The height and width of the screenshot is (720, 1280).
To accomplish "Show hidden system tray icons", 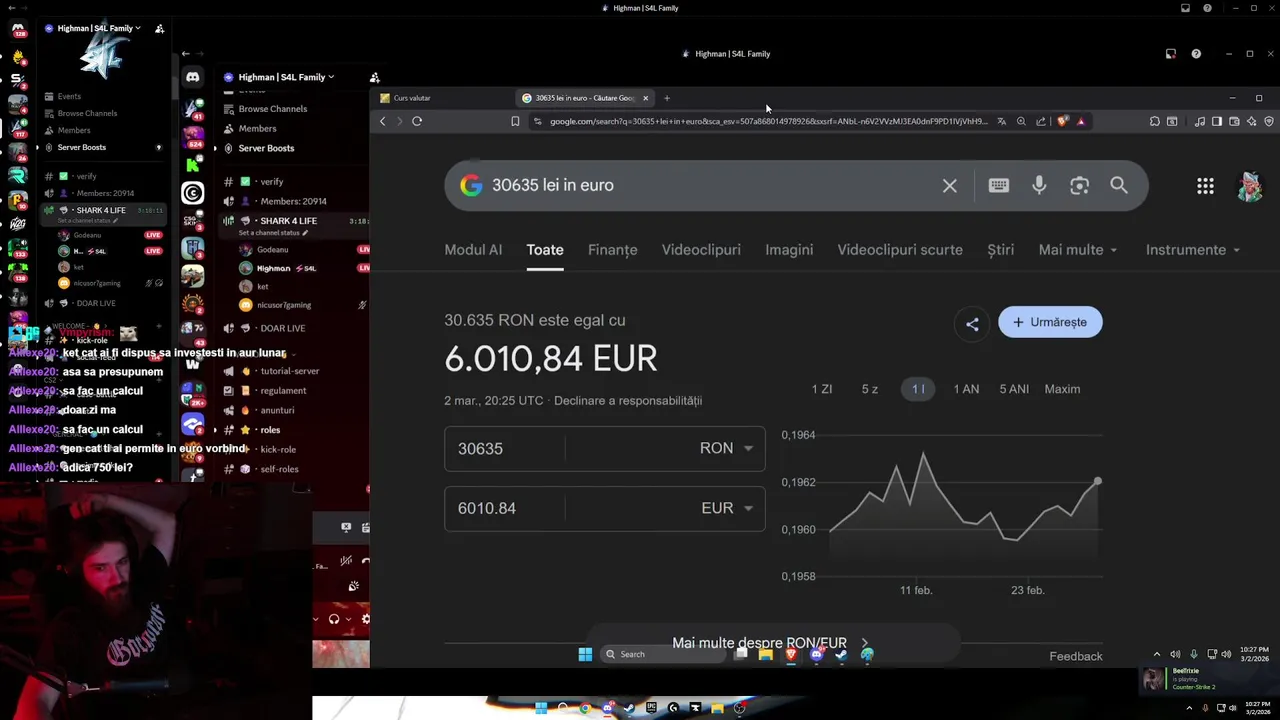I will [x=1157, y=654].
